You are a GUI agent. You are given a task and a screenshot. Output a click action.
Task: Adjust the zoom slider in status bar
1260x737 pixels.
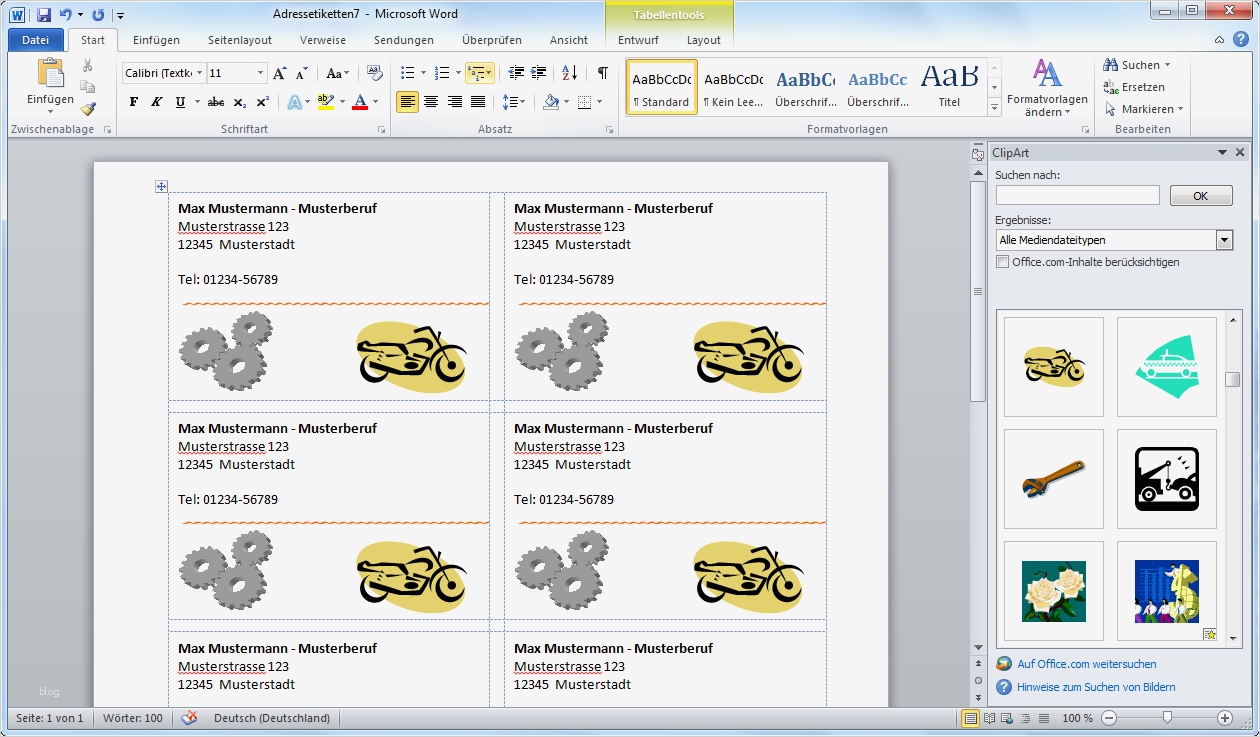(x=1166, y=718)
